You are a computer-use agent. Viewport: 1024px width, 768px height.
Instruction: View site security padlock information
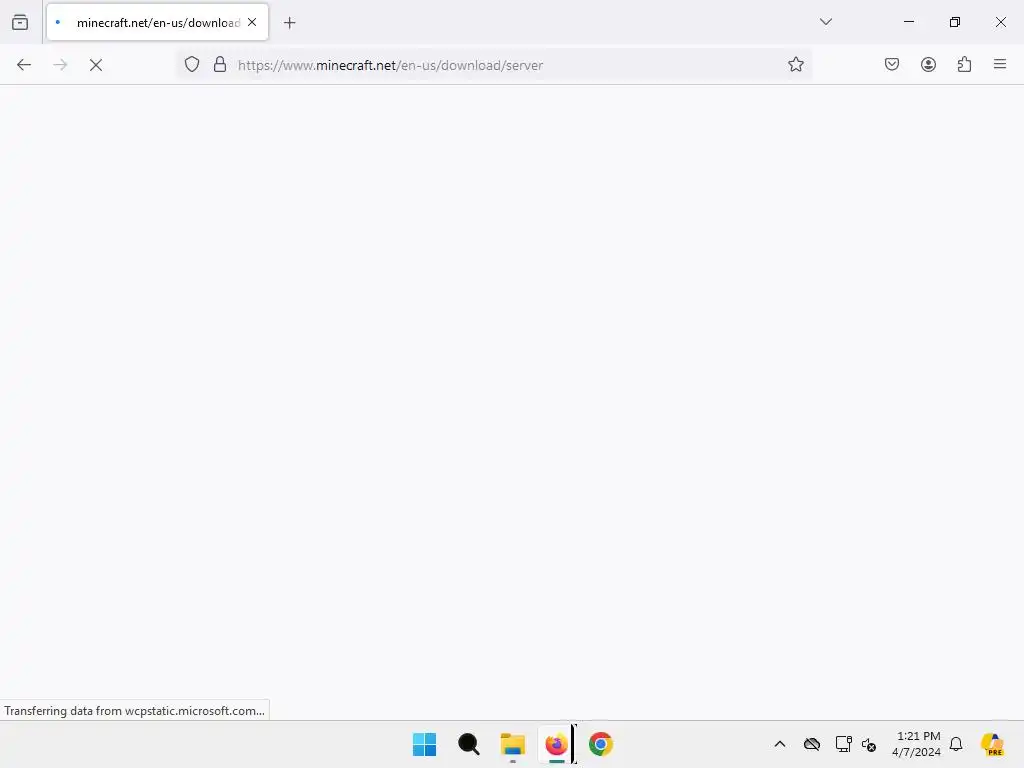(220, 65)
